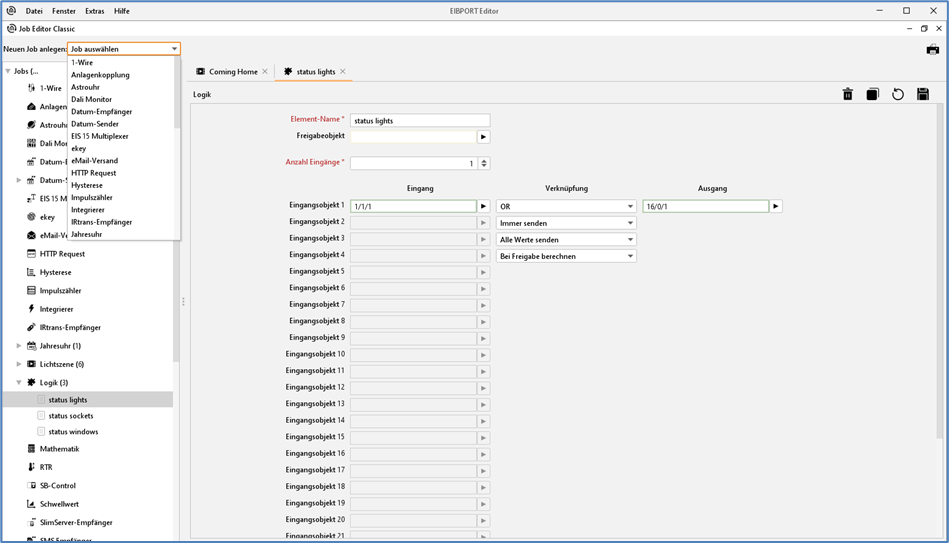Screen dimensions: 949x543
Task: Click the save floppy disk icon
Action: pos(923,94)
